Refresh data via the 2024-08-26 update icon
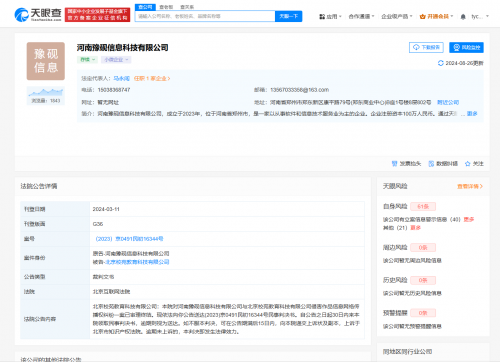The image size is (500, 362). [441, 63]
